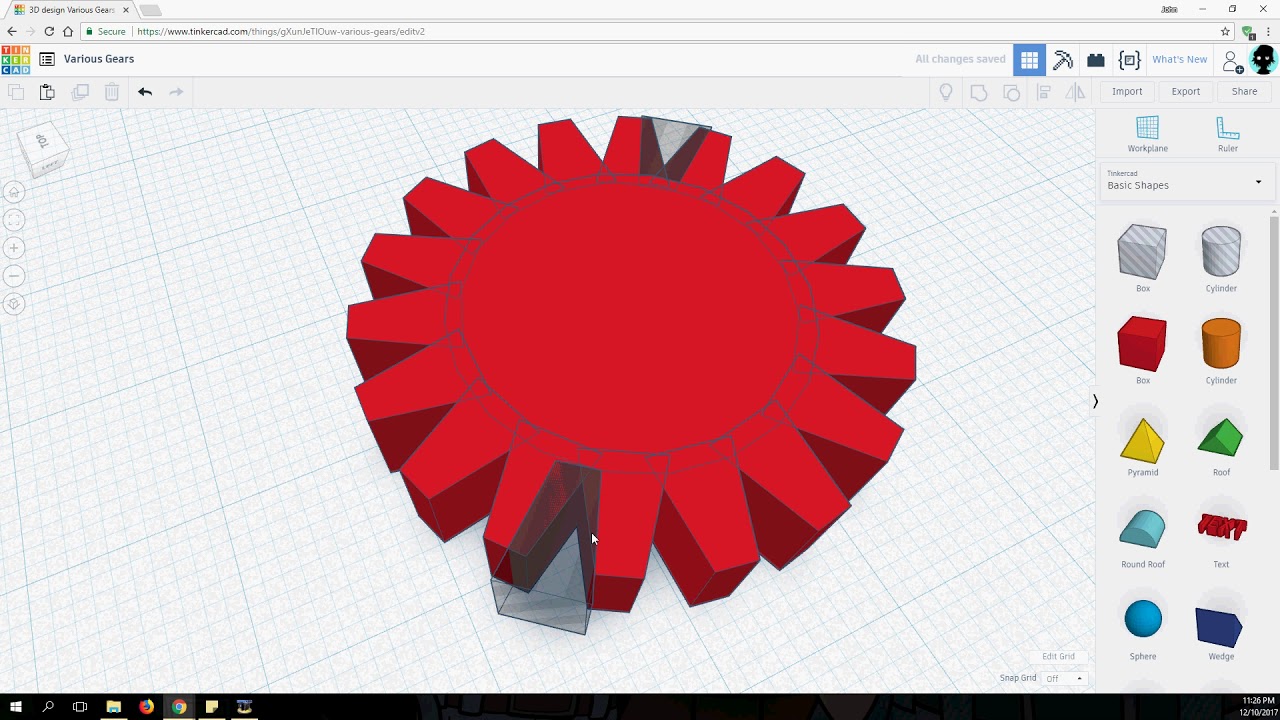Image resolution: width=1280 pixels, height=720 pixels.
Task: Go back in browser
Action: coord(12,32)
